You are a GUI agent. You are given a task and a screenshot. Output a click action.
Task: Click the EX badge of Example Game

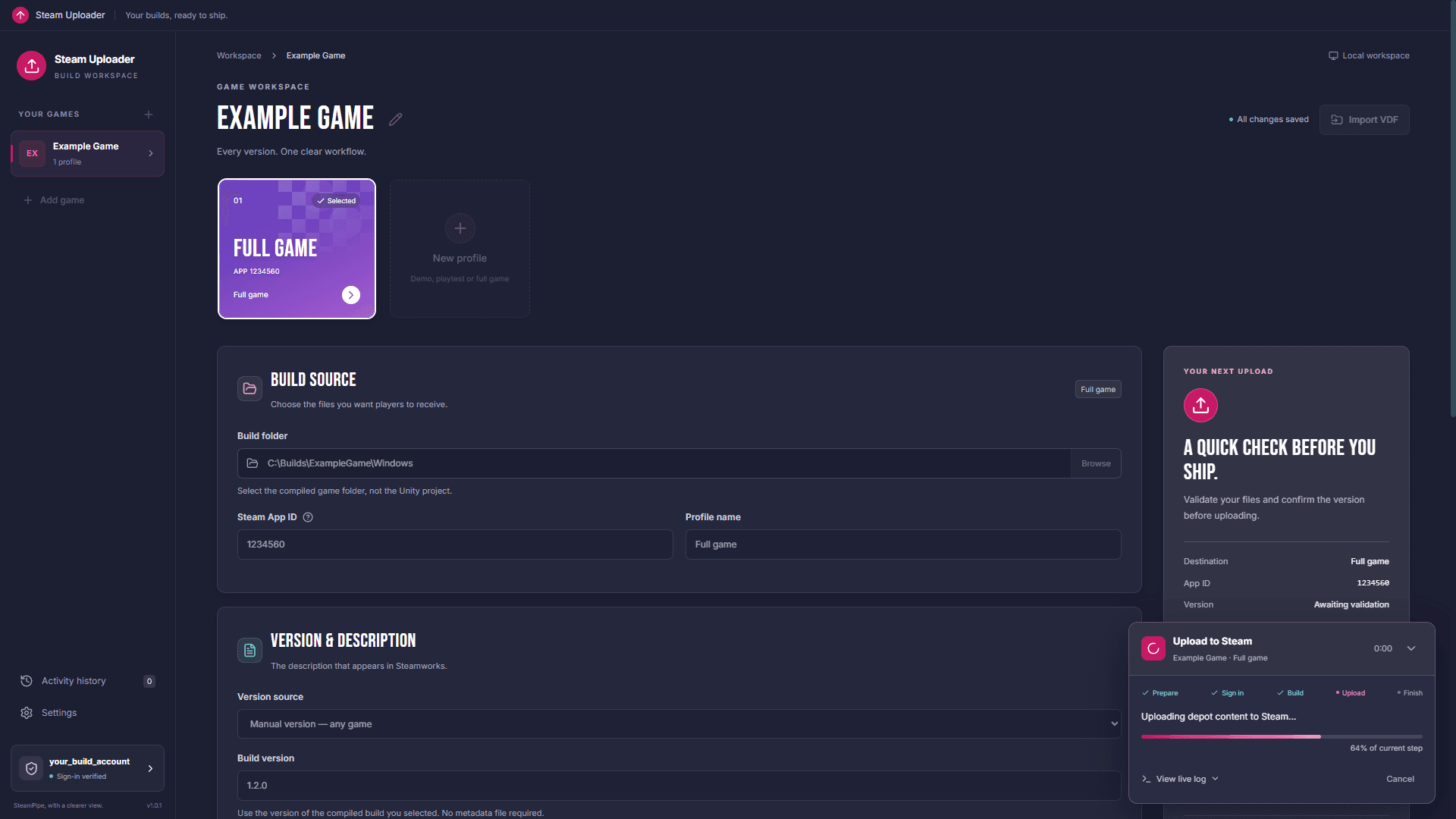pos(32,153)
